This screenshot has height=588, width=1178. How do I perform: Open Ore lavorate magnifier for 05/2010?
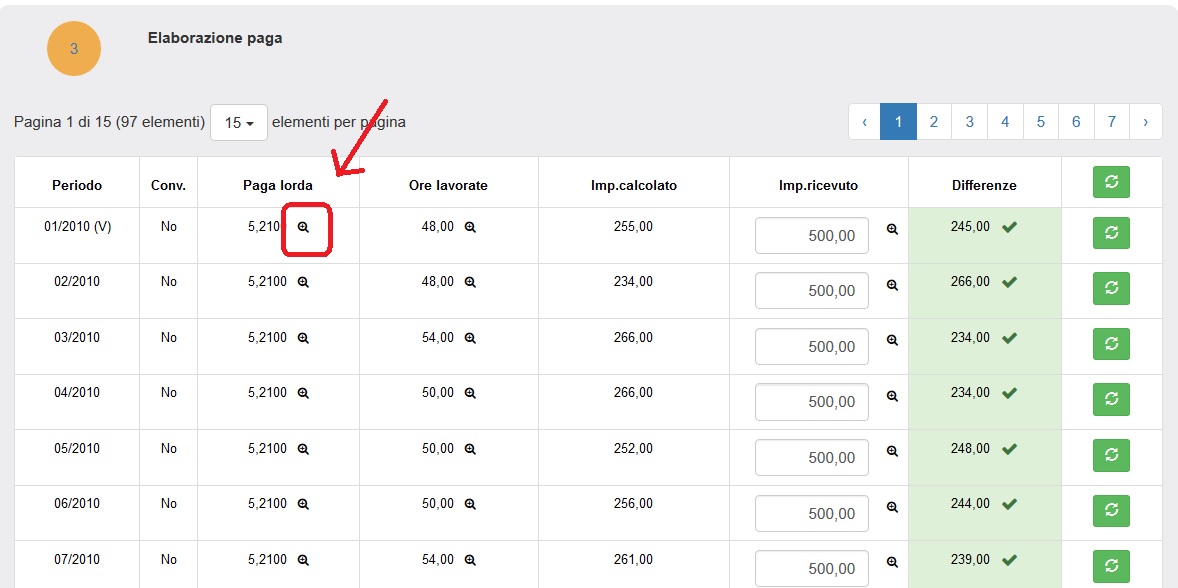pos(470,449)
